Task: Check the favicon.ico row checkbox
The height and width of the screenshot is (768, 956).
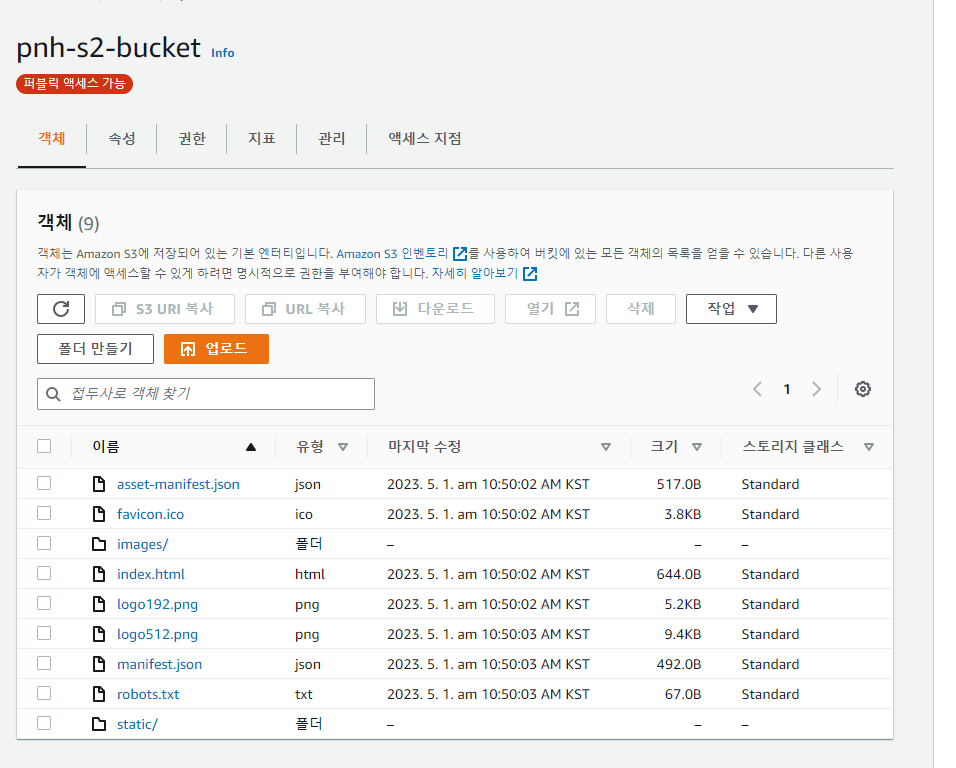Action: tap(44, 513)
